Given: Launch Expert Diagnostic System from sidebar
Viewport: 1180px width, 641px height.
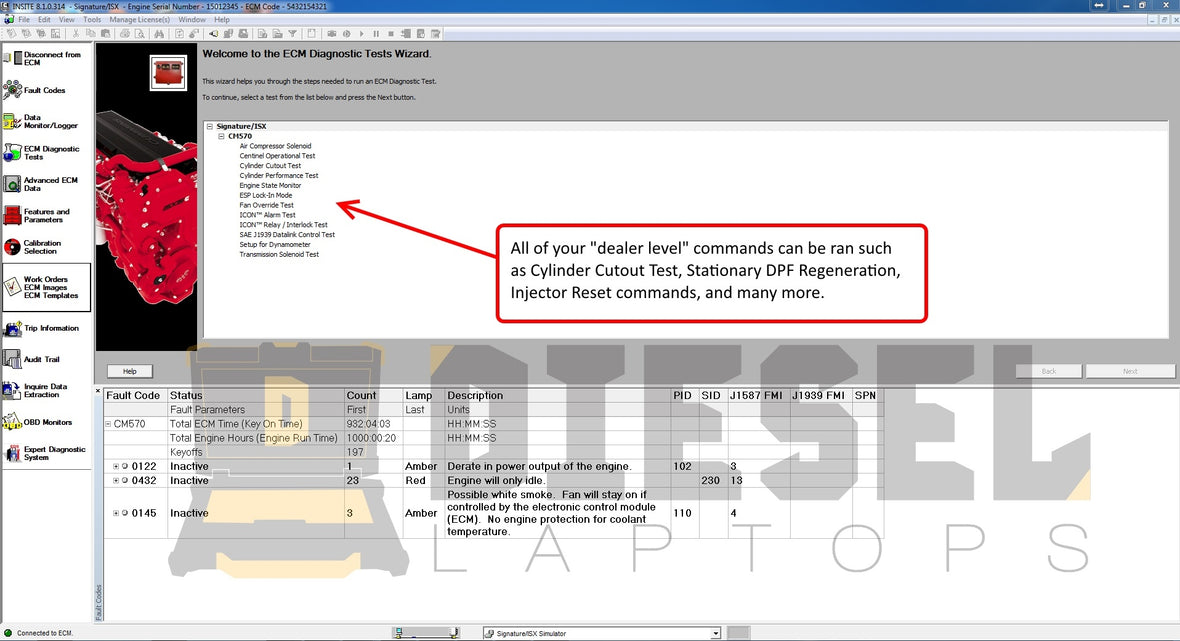Looking at the screenshot, I should tap(13, 453).
